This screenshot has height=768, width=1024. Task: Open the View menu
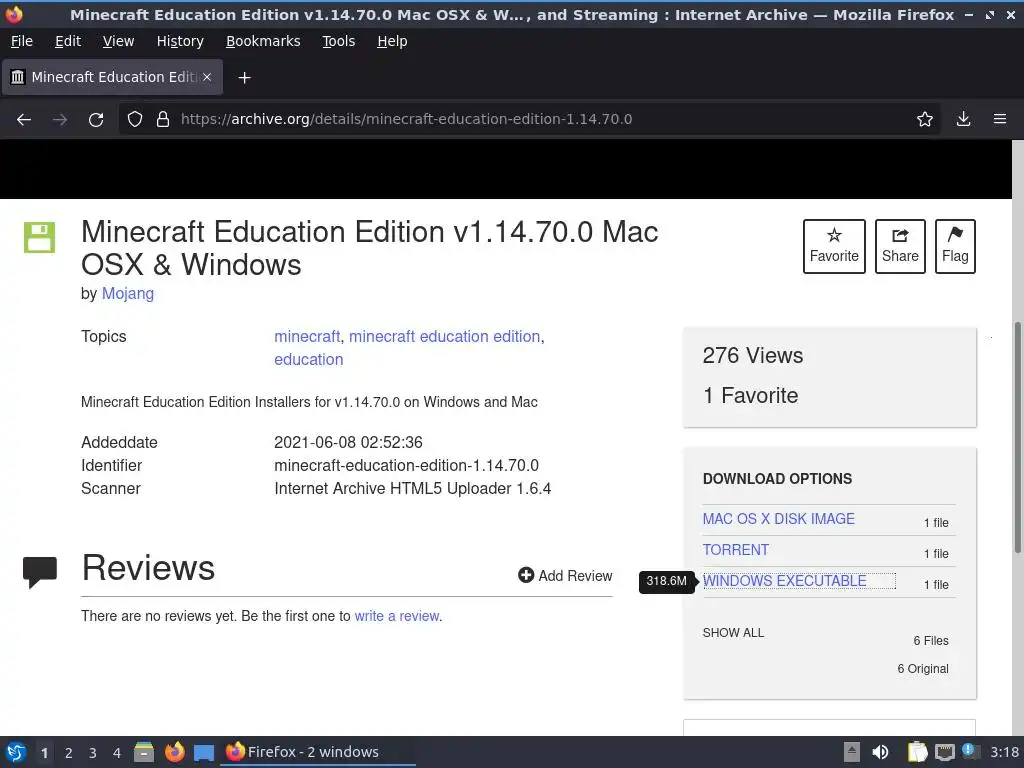(x=118, y=41)
